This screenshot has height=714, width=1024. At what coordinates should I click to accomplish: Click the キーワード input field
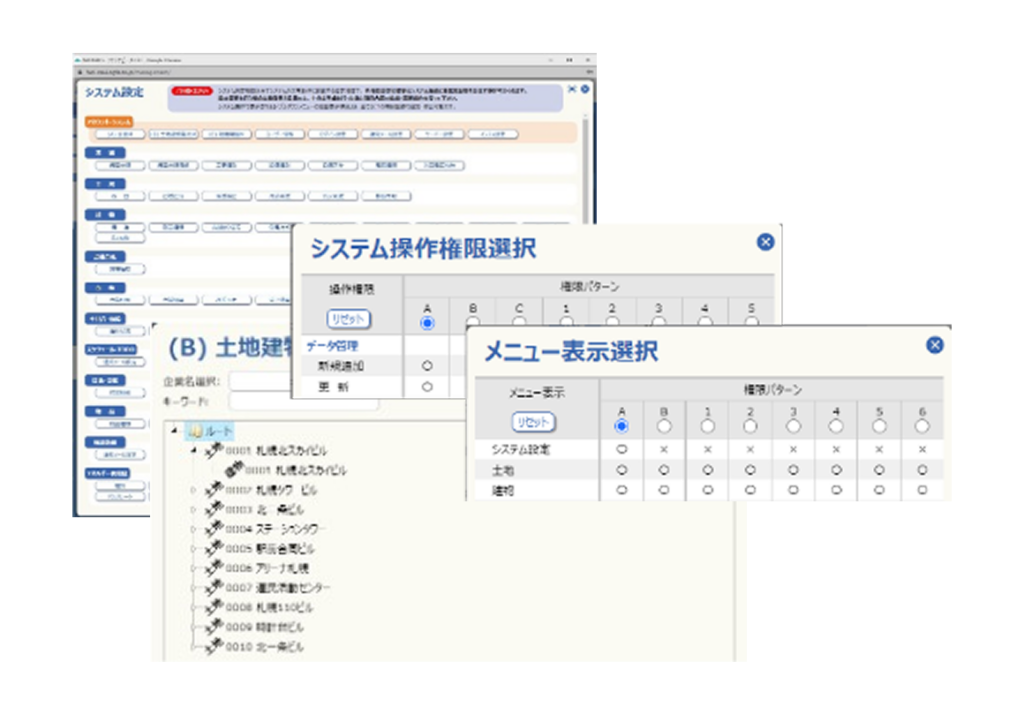[304, 401]
